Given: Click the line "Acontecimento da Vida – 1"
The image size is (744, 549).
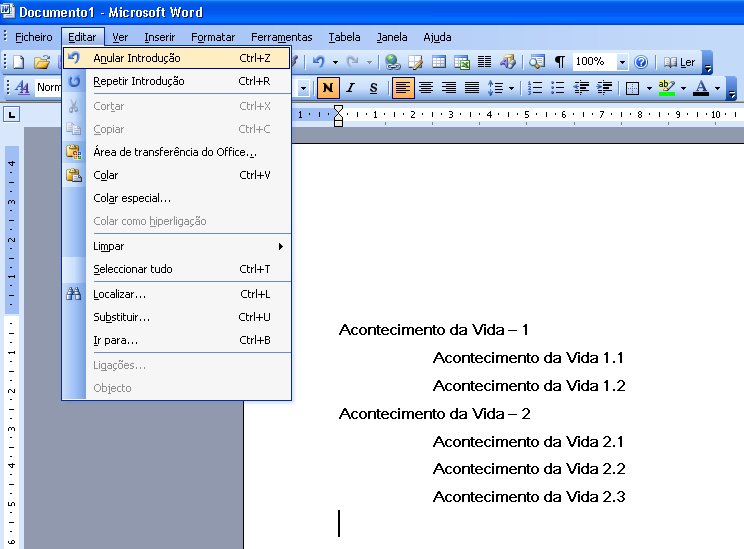Looking at the screenshot, I should 434,330.
